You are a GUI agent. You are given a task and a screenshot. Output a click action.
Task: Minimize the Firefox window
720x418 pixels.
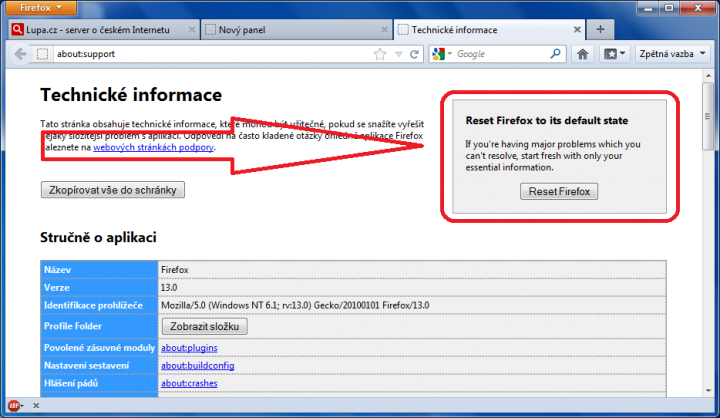648,8
